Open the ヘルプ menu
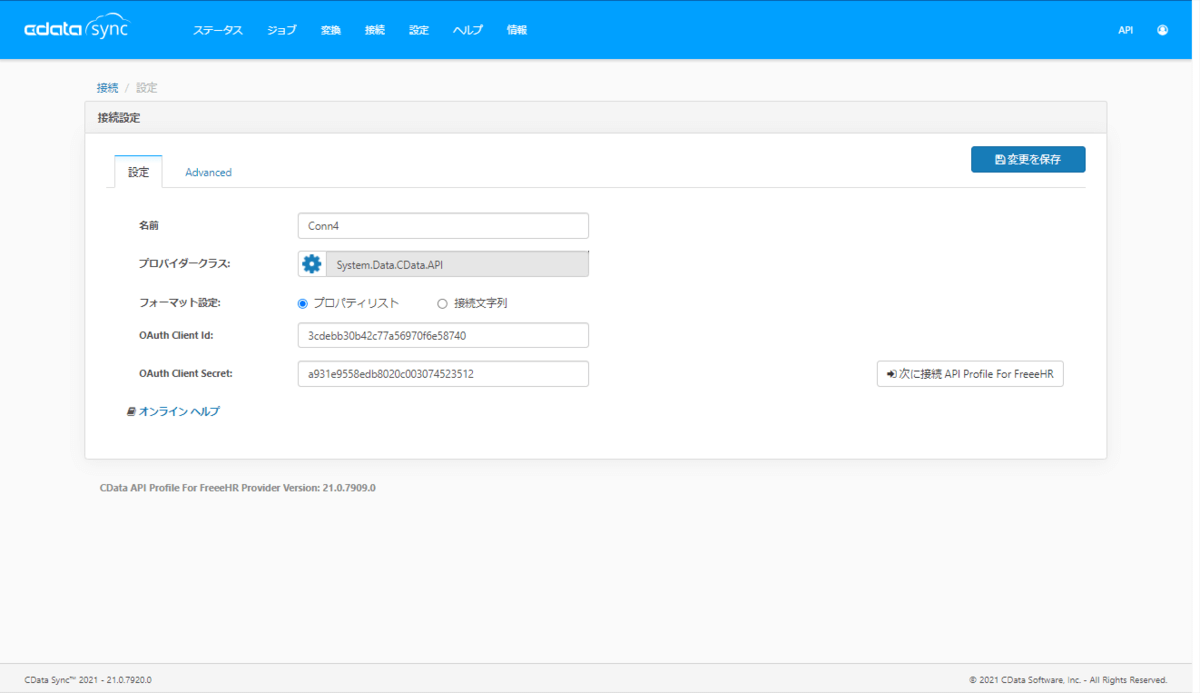Image resolution: width=1200 pixels, height=693 pixels. click(x=468, y=30)
